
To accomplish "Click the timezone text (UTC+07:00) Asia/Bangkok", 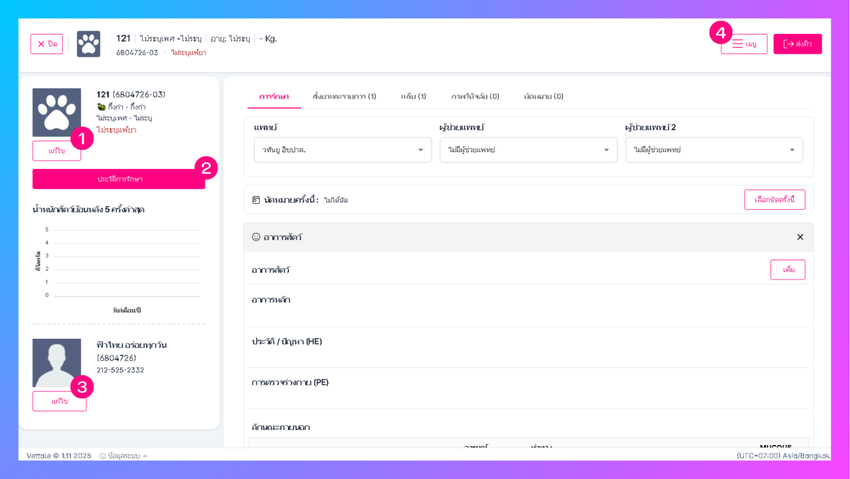I will [783, 456].
